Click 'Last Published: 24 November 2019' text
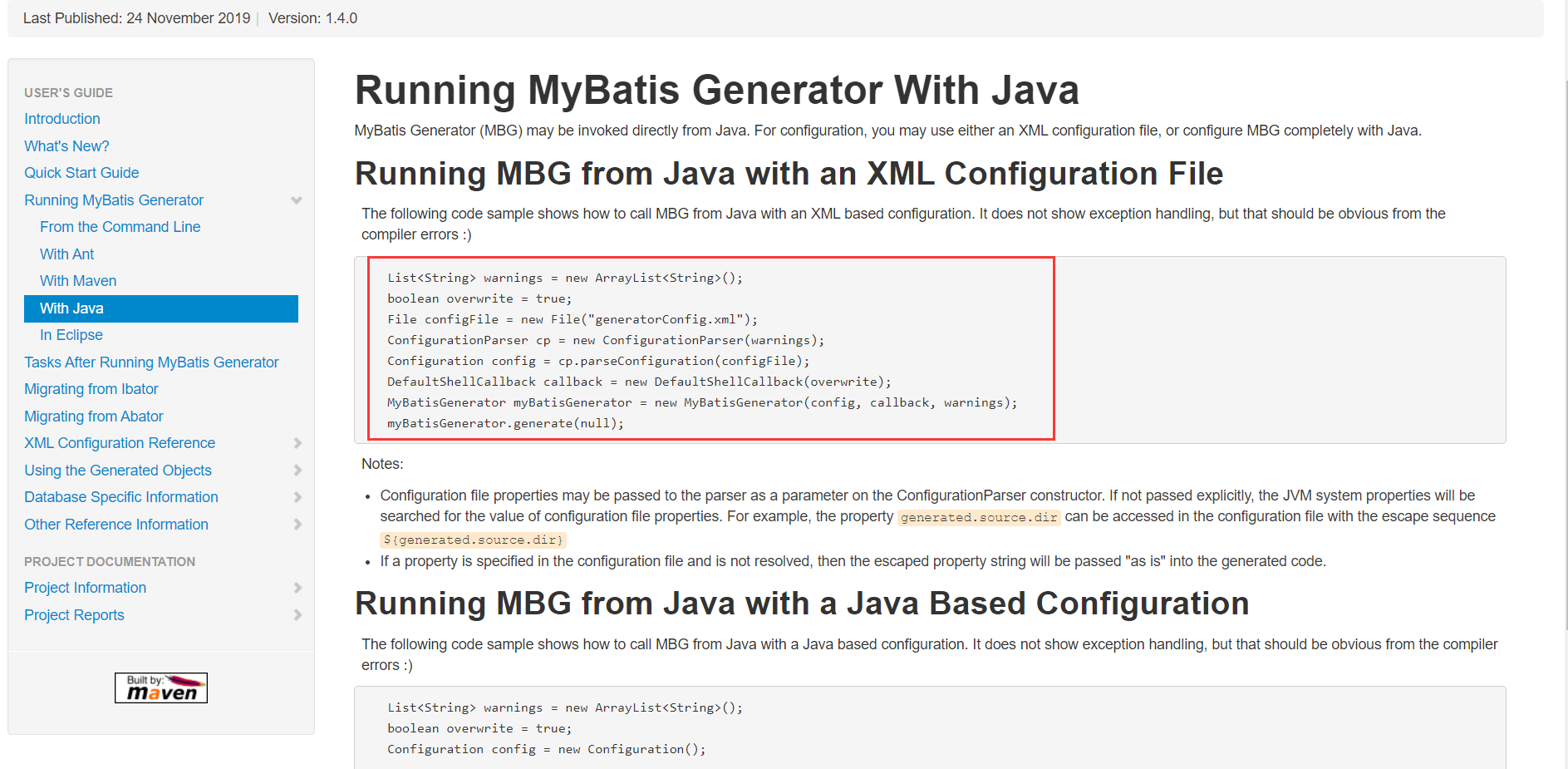Viewport: 1568px width, 769px height. (x=136, y=18)
